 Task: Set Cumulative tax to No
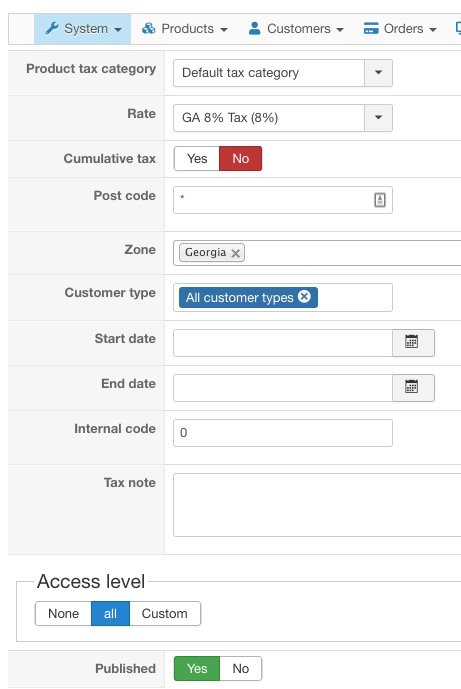point(240,159)
